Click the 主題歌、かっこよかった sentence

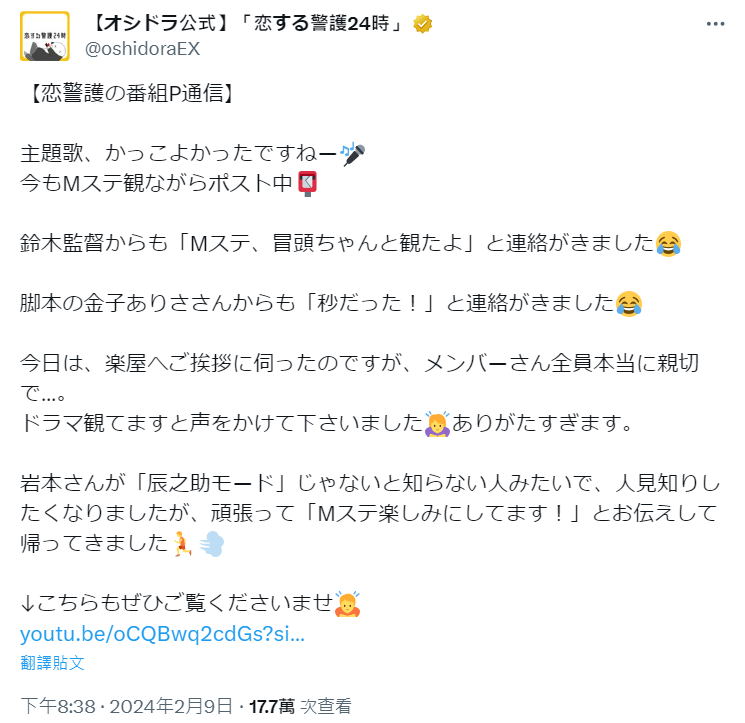pyautogui.click(x=178, y=153)
